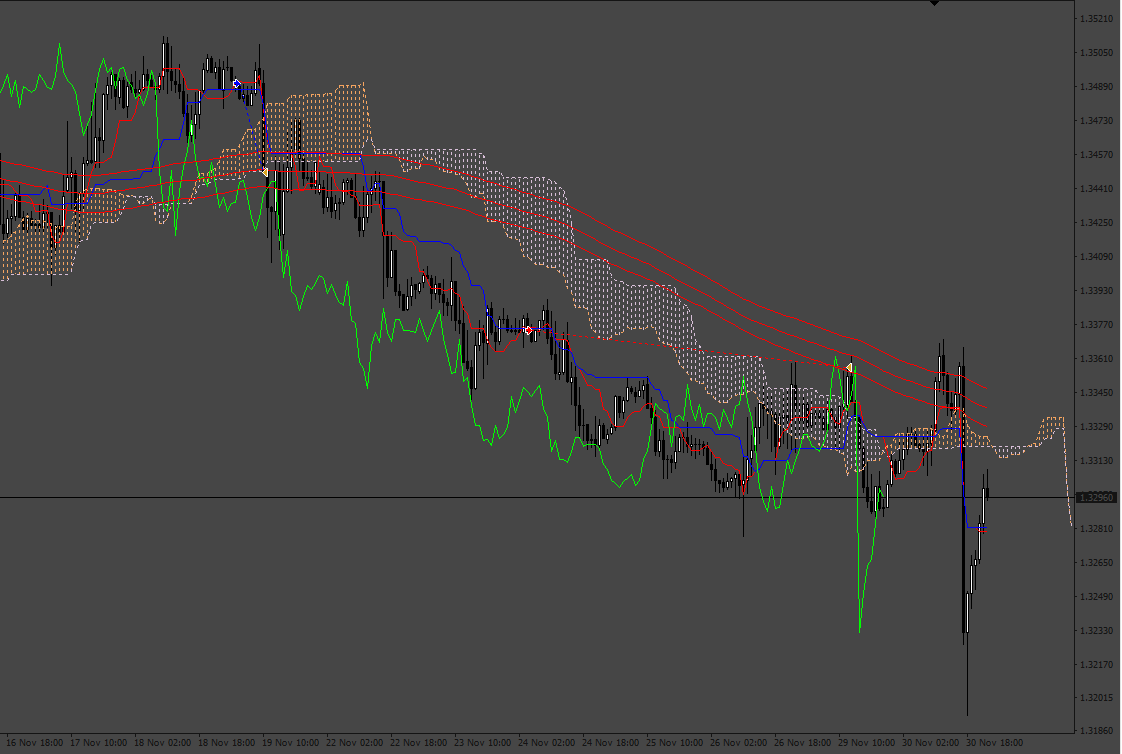Select the 1.32490 price level
The height and width of the screenshot is (754, 1122).
coord(1096,597)
